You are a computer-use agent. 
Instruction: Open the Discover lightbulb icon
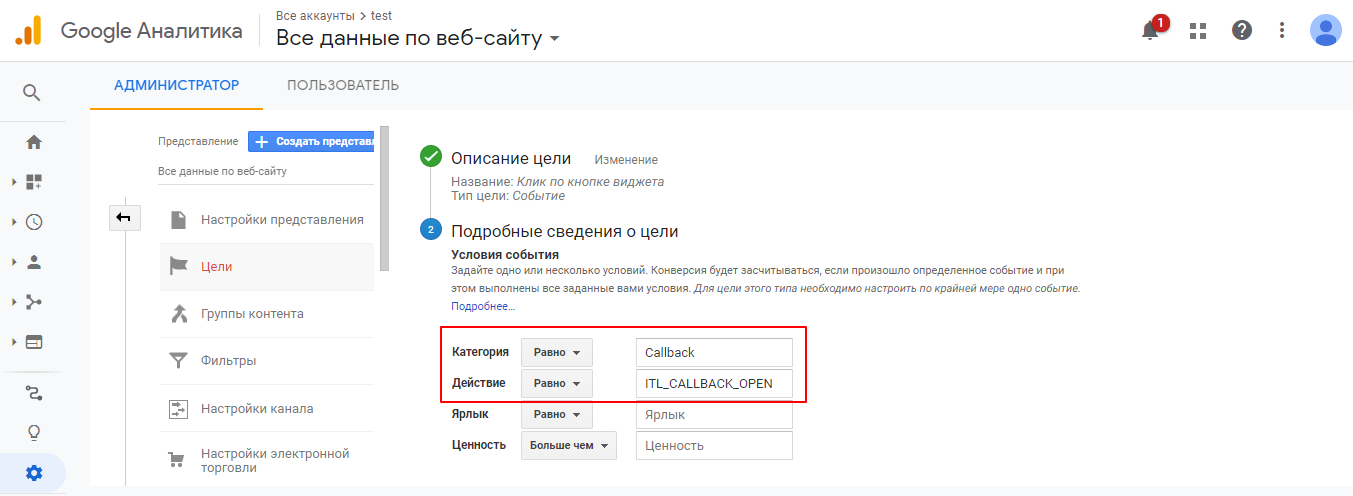pyautogui.click(x=34, y=433)
